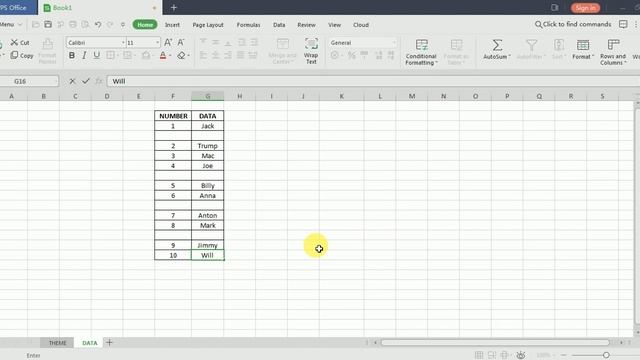Viewport: 640px width, 360px height.
Task: Select column F header
Action: (x=173, y=96)
